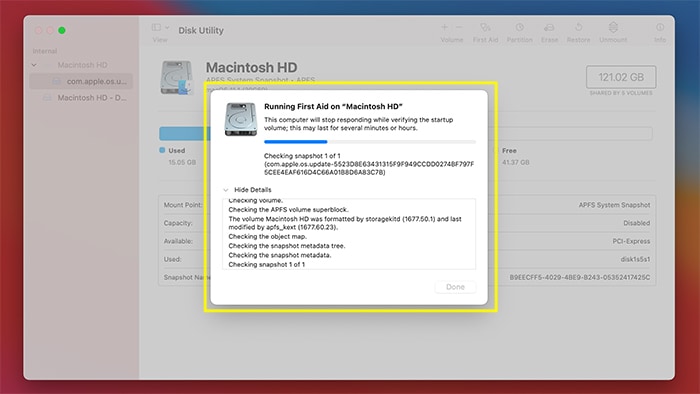This screenshot has width=700, height=394.
Task: Collapse the Macintosh HD sidebar tree chevron
Action: point(34,65)
